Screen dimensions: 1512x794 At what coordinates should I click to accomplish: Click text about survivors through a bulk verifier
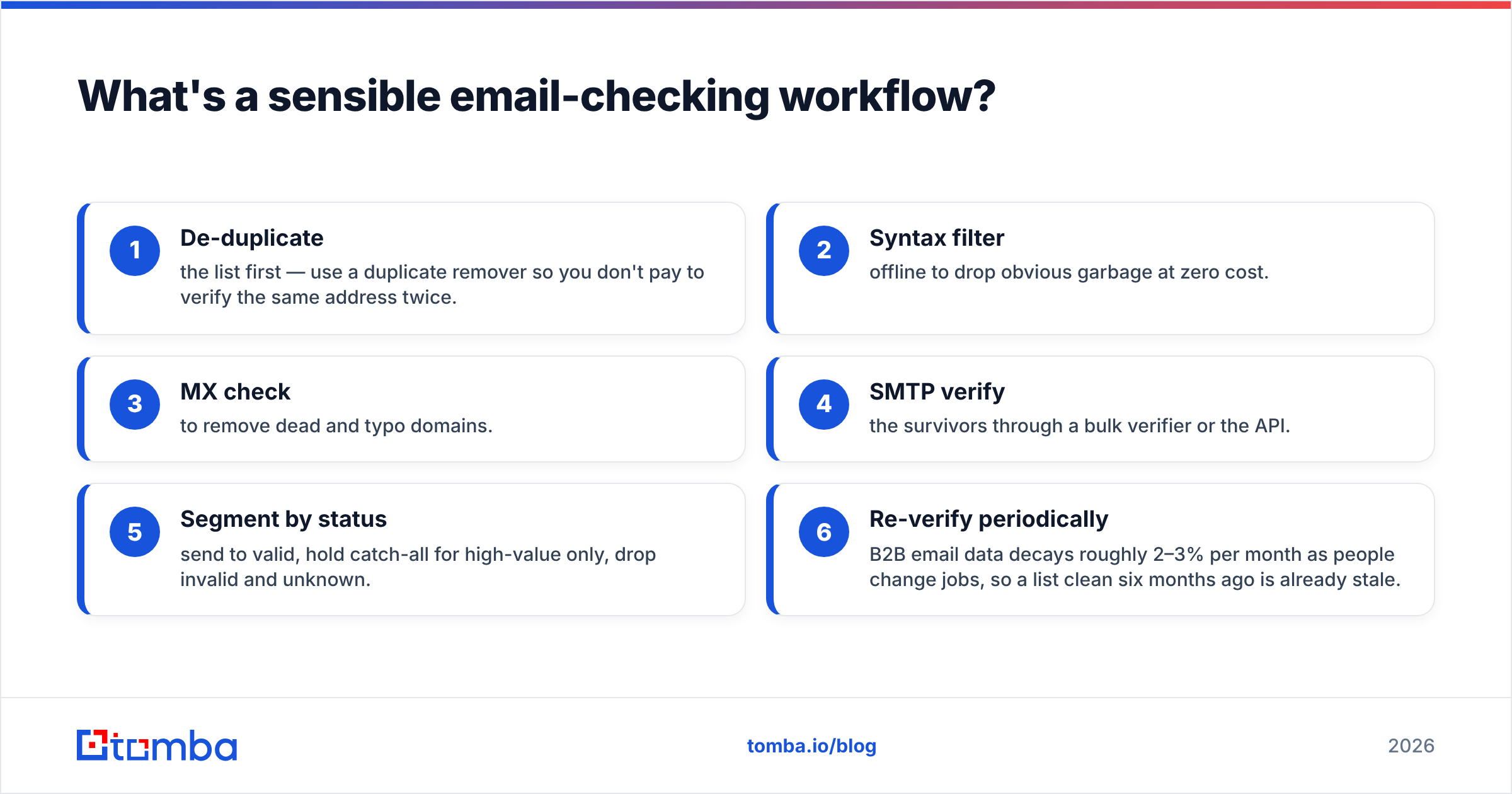pyautogui.click(x=1080, y=426)
